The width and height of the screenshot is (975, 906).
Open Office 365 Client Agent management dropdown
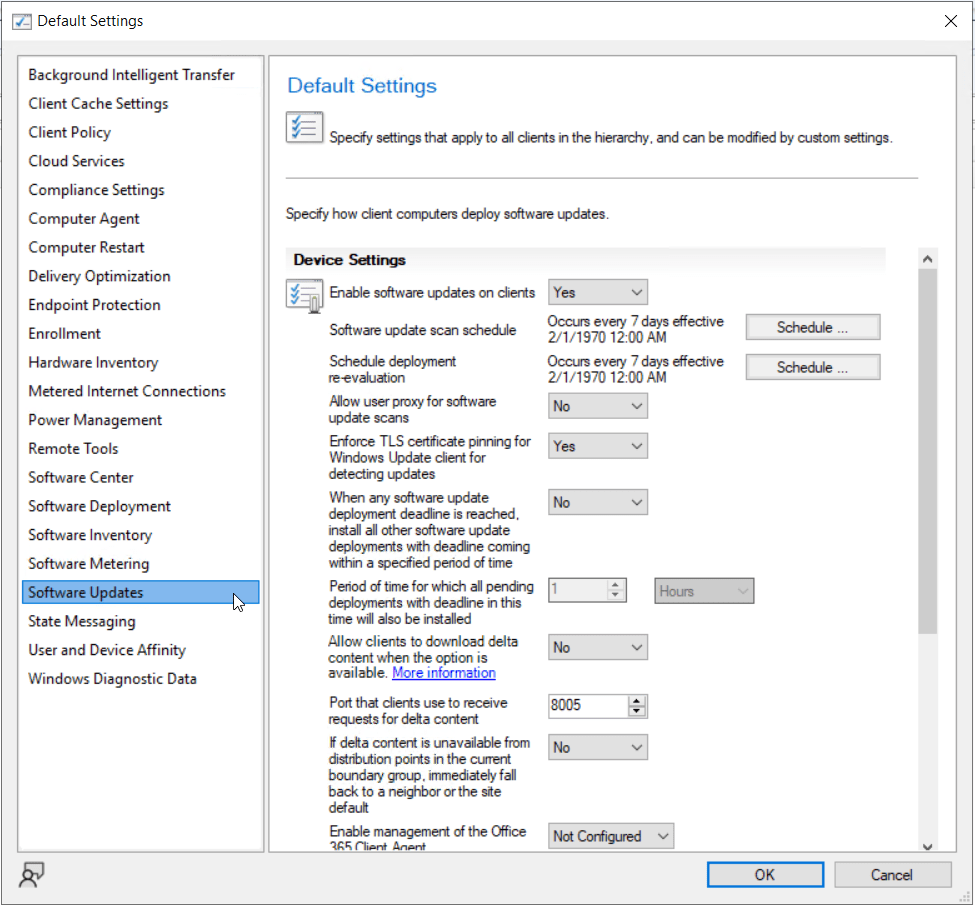point(611,836)
